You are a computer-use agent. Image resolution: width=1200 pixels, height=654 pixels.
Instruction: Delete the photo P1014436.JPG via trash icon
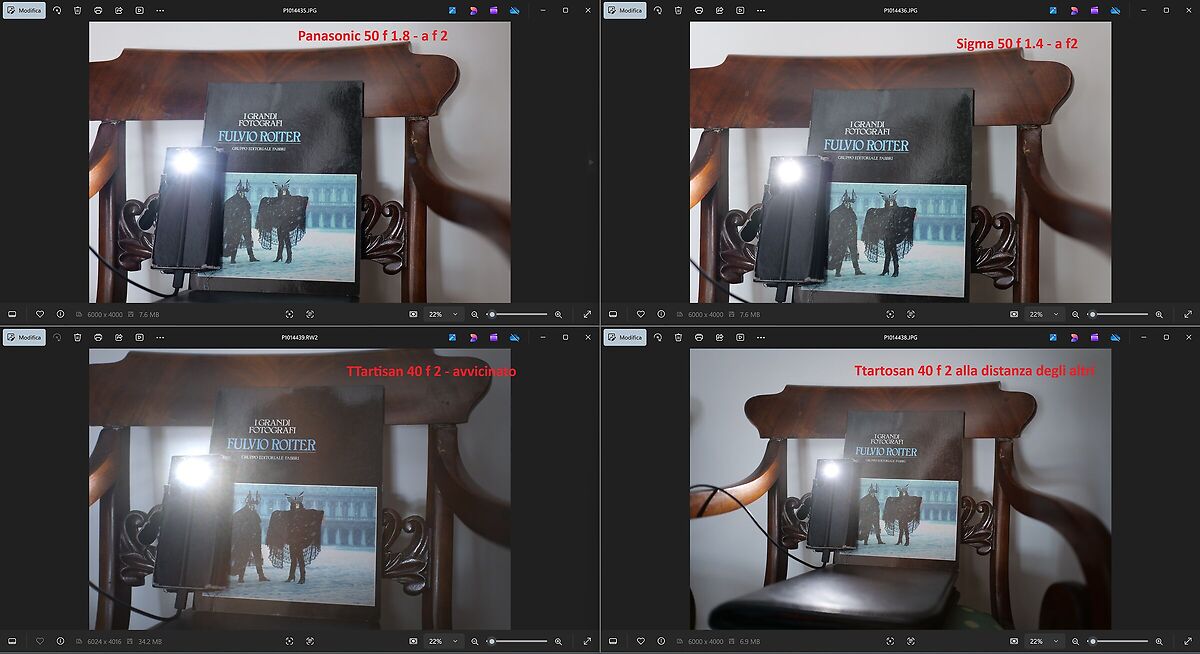[677, 10]
